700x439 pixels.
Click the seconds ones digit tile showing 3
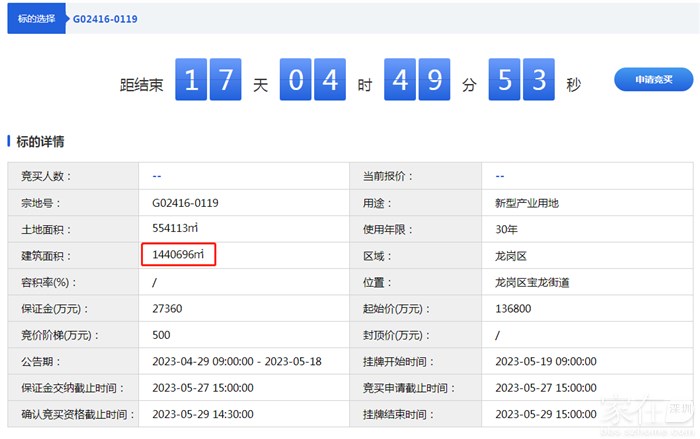[540, 80]
